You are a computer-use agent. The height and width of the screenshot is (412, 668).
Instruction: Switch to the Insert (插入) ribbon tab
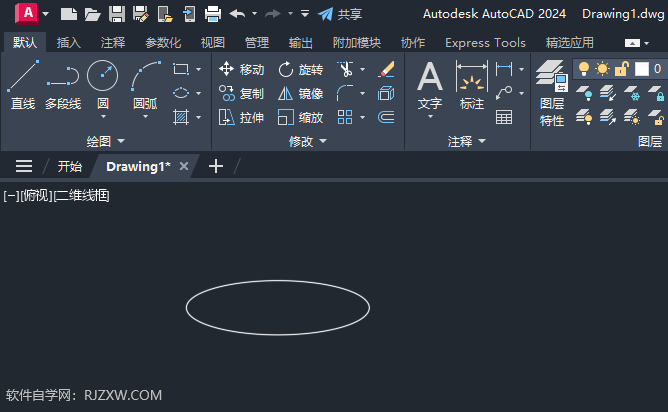click(69, 43)
